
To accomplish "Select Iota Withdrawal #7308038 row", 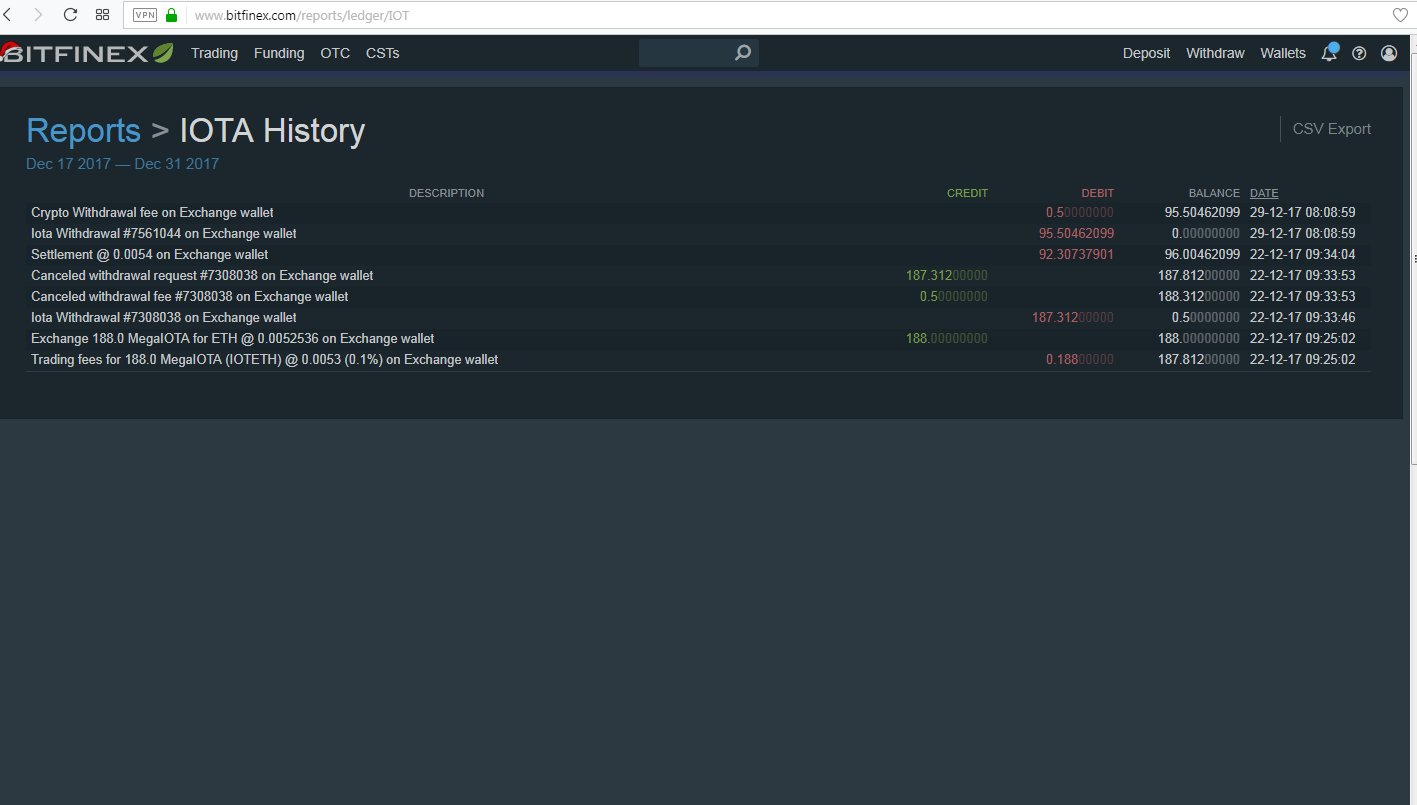I will click(x=698, y=318).
